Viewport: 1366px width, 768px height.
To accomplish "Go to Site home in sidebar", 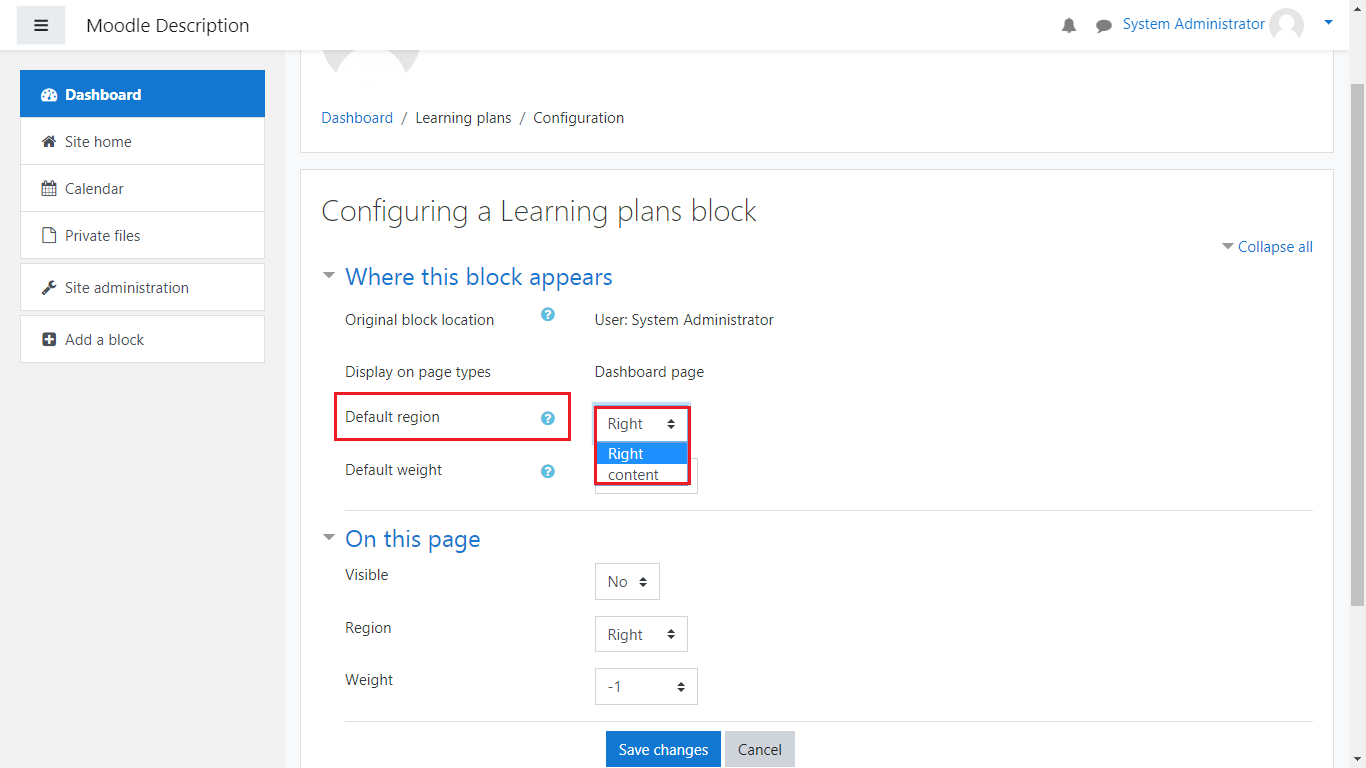I will point(98,142).
